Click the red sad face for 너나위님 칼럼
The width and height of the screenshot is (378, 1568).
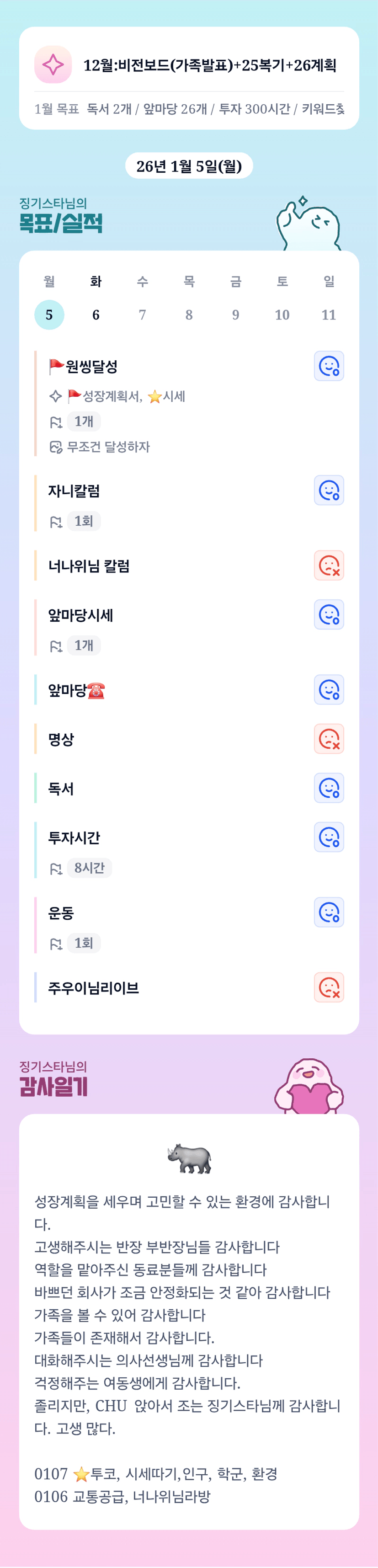[x=329, y=565]
